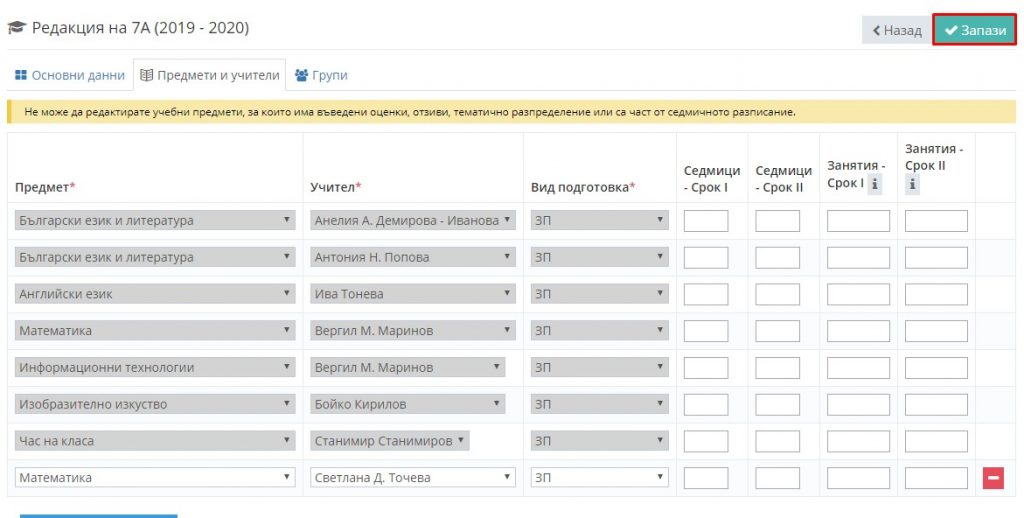Open Вид подготовка dropdown in Английски език row
1024x518 pixels.
600,294
